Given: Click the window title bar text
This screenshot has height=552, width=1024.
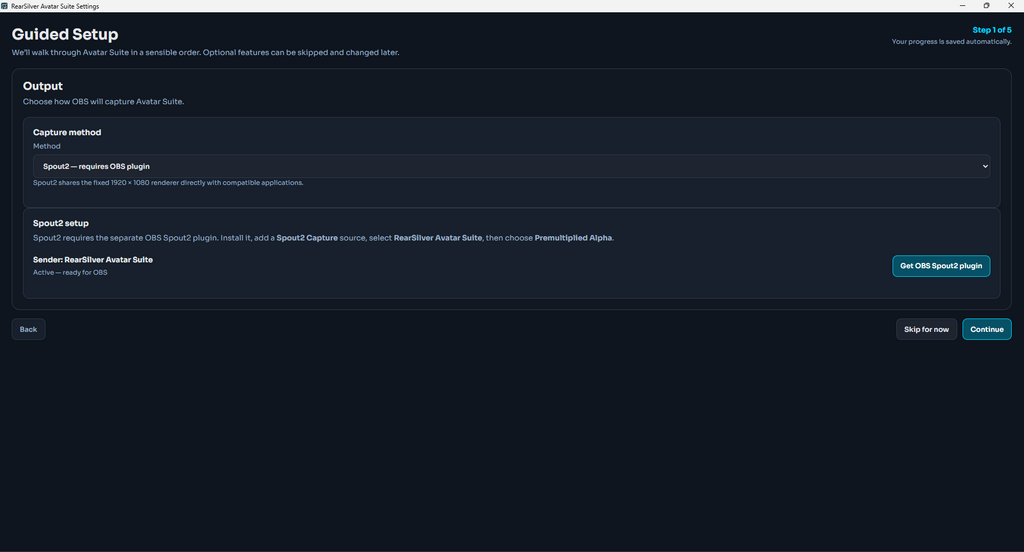Looking at the screenshot, I should click(x=55, y=6).
